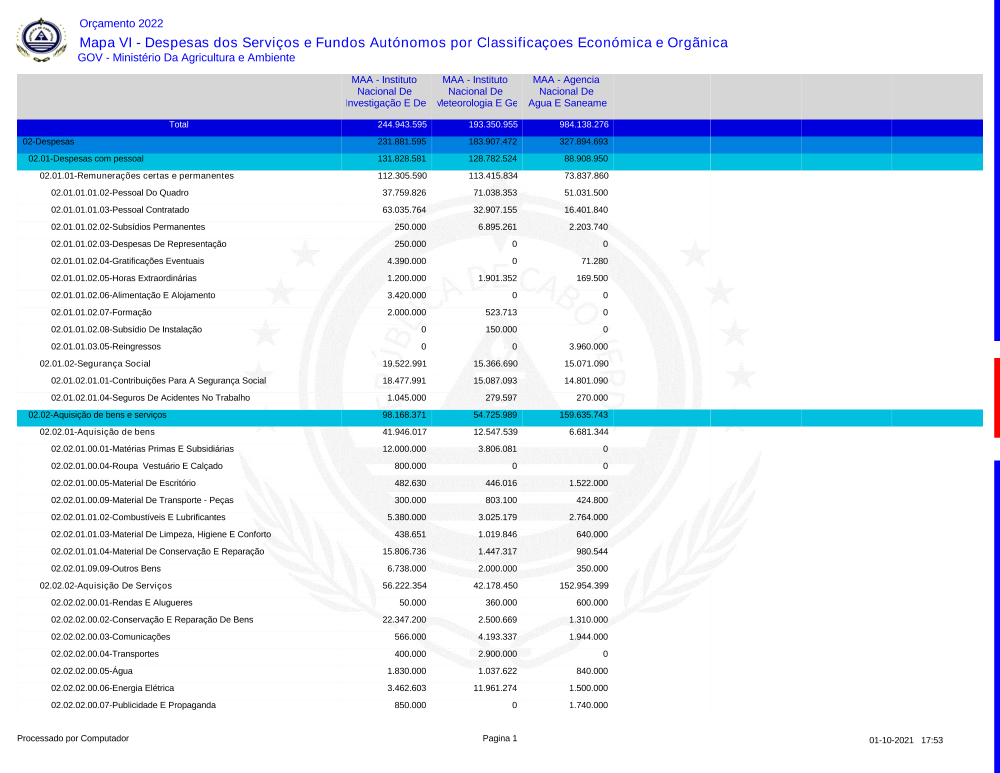This screenshot has width=1000, height=773.
Task: Select the 02.01-Despesas com pessoal row
Action: [86, 159]
